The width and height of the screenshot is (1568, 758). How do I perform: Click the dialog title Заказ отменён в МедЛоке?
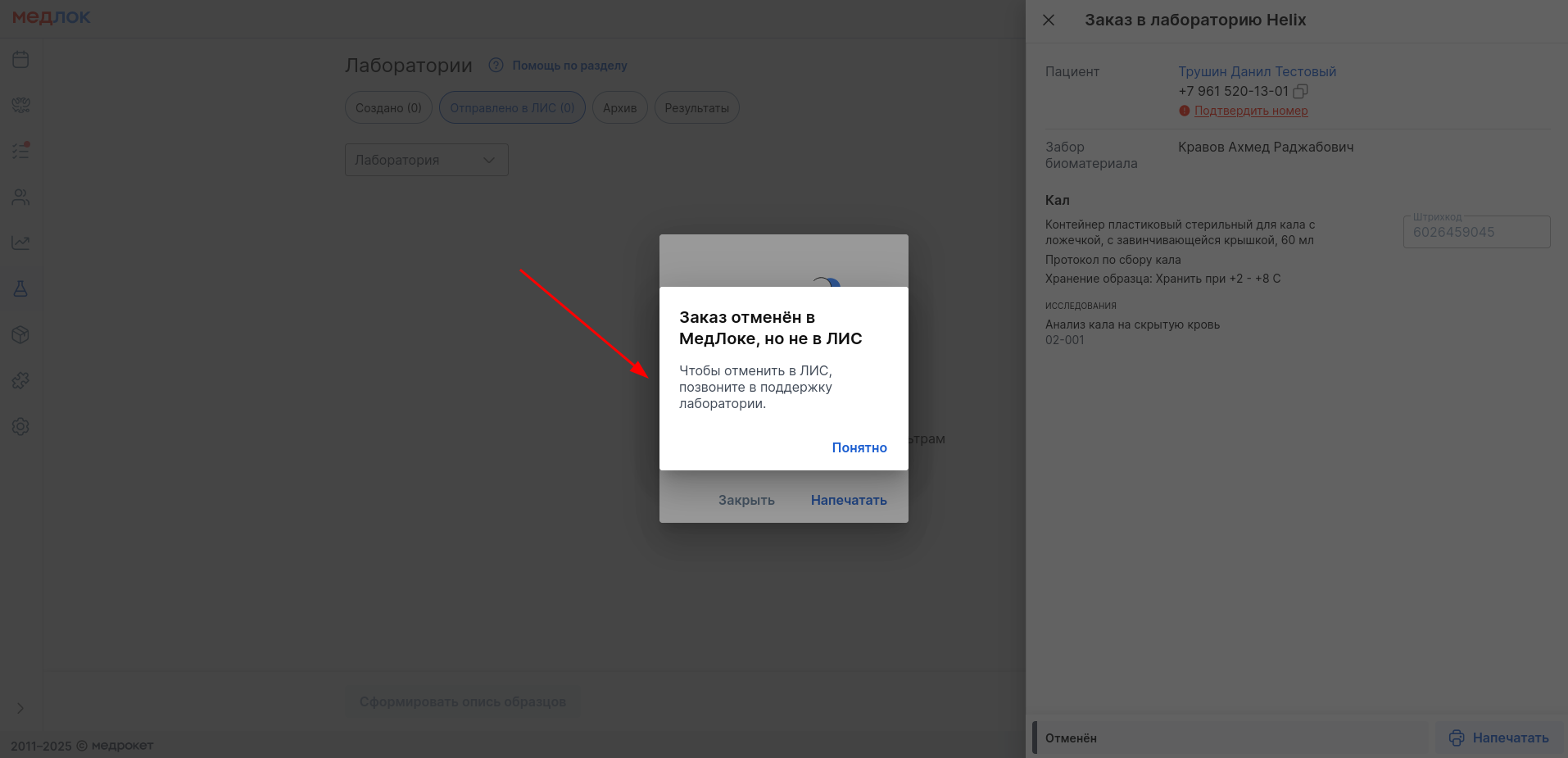(771, 328)
